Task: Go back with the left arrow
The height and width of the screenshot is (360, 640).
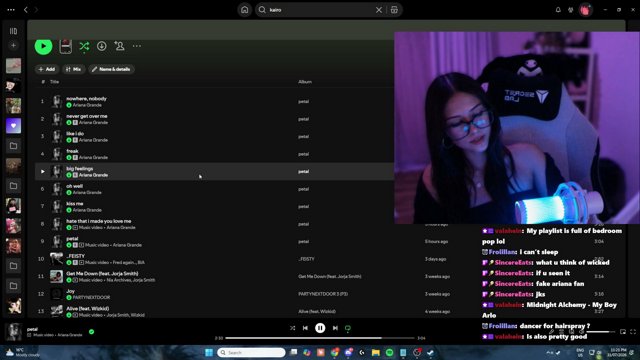Action: [x=26, y=9]
